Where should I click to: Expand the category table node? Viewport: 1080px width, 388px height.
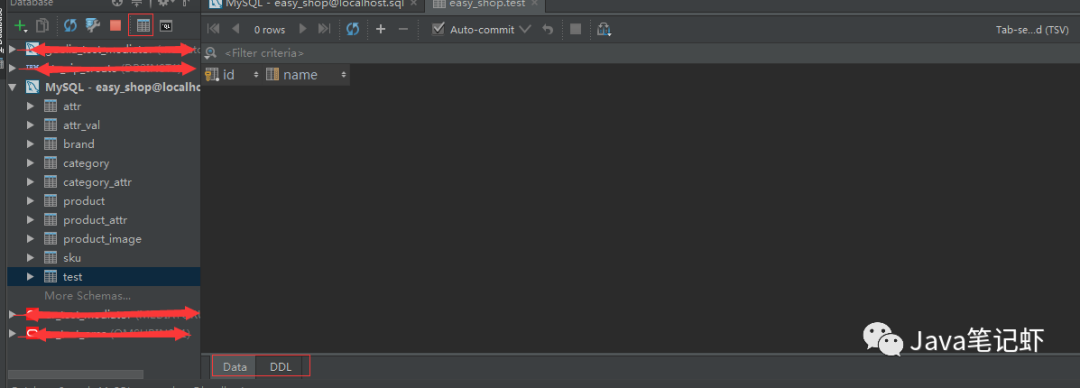(x=30, y=163)
